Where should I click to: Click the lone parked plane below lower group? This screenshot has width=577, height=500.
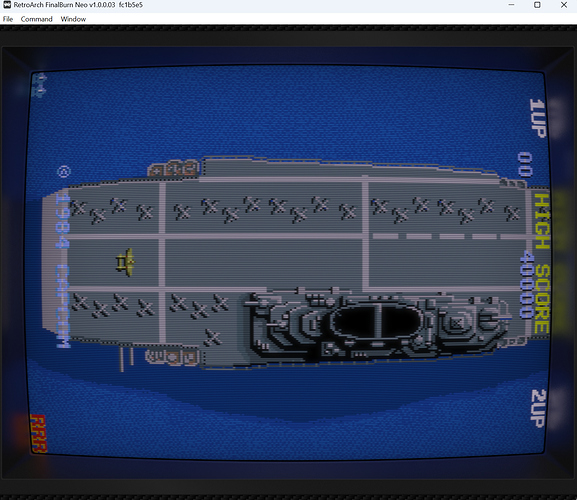click(212, 337)
